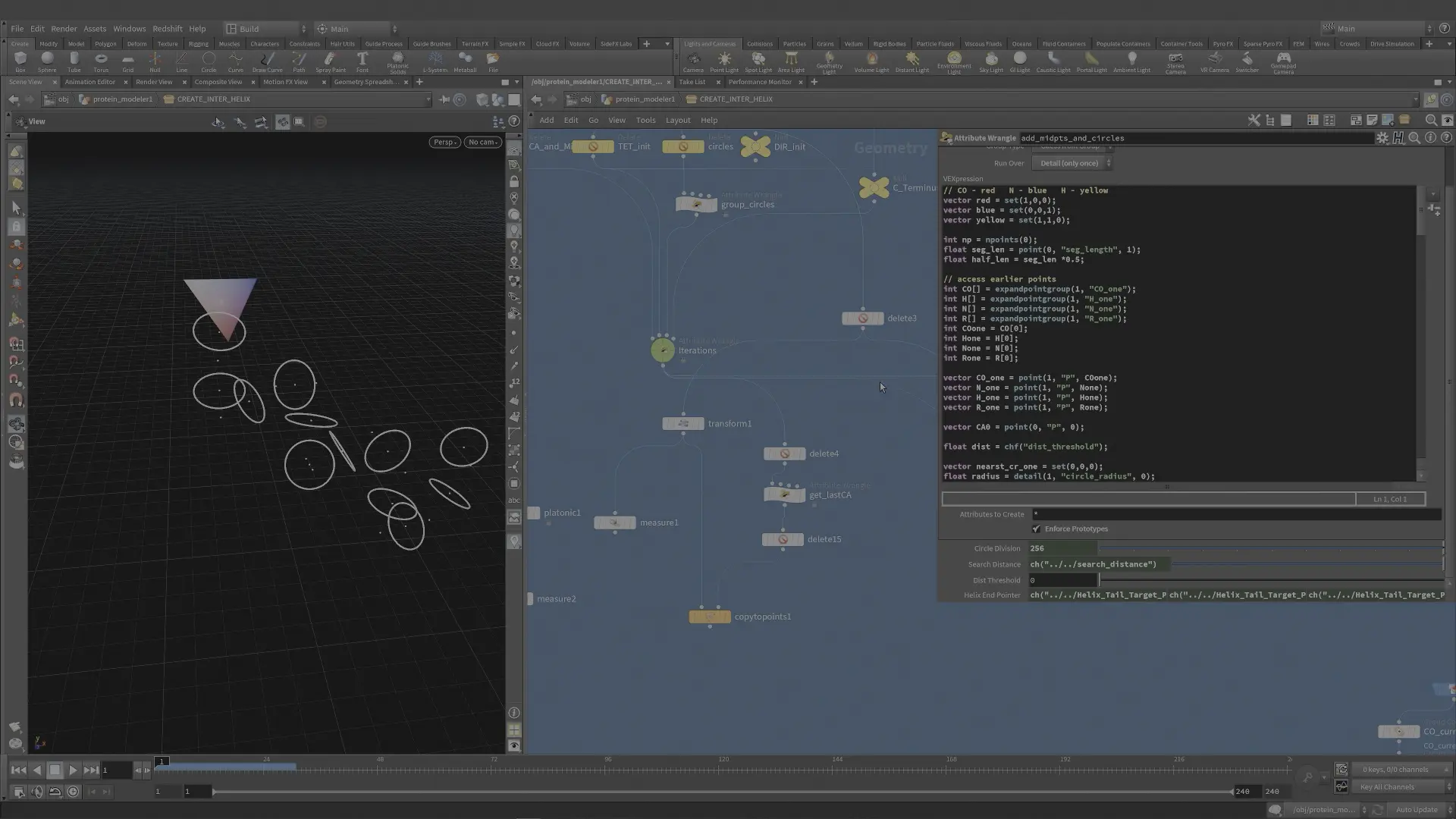This screenshot has width=1456, height=819.
Task: Toggle the platonic1 node flag
Action: tap(534, 513)
